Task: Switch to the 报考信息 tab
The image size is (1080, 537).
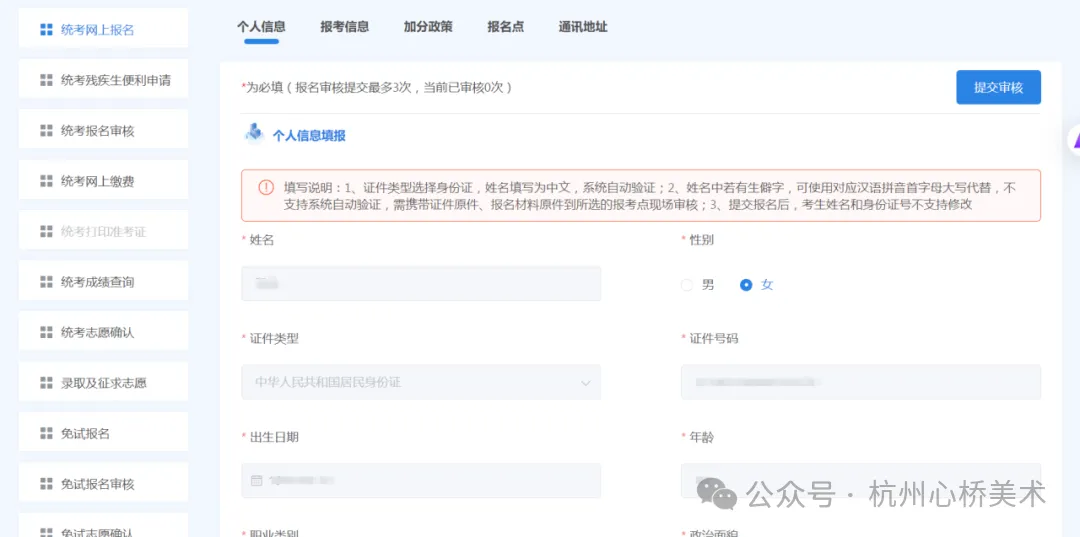Action: pyautogui.click(x=344, y=27)
